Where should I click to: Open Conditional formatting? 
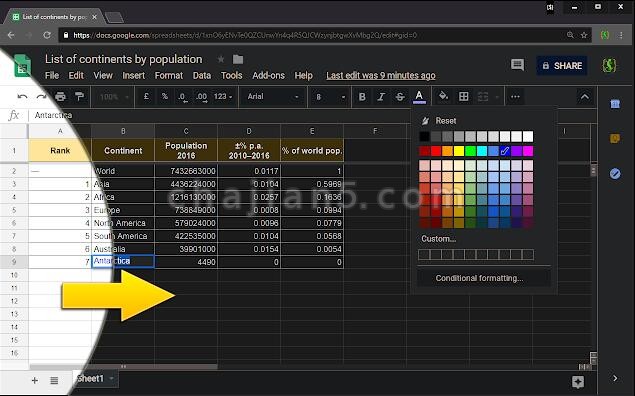pos(479,278)
